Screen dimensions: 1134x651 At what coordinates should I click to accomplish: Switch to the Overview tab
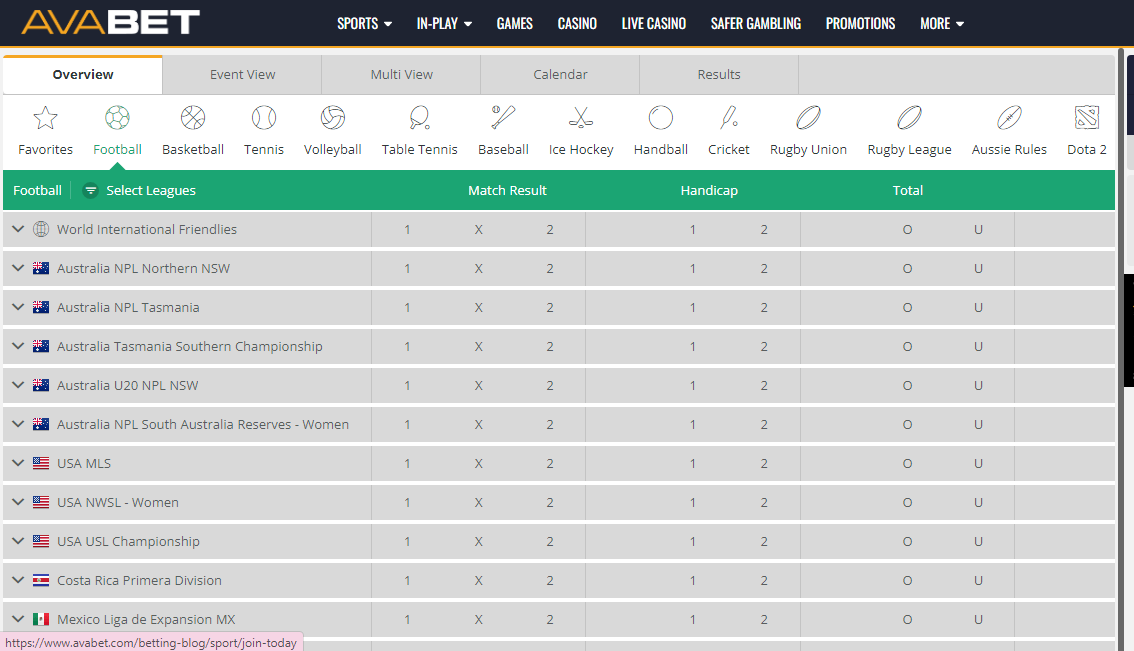pyautogui.click(x=82, y=75)
